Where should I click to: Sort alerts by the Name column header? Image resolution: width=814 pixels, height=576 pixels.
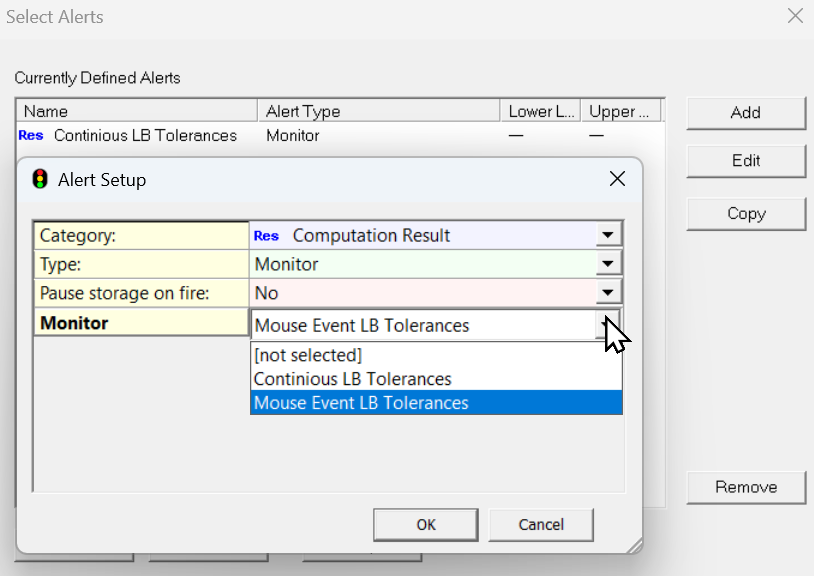click(137, 111)
